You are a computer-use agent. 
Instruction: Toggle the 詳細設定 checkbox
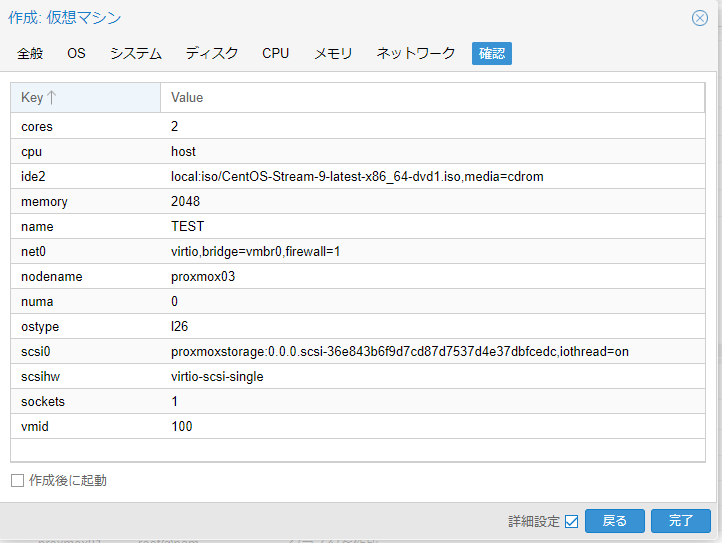click(x=571, y=521)
